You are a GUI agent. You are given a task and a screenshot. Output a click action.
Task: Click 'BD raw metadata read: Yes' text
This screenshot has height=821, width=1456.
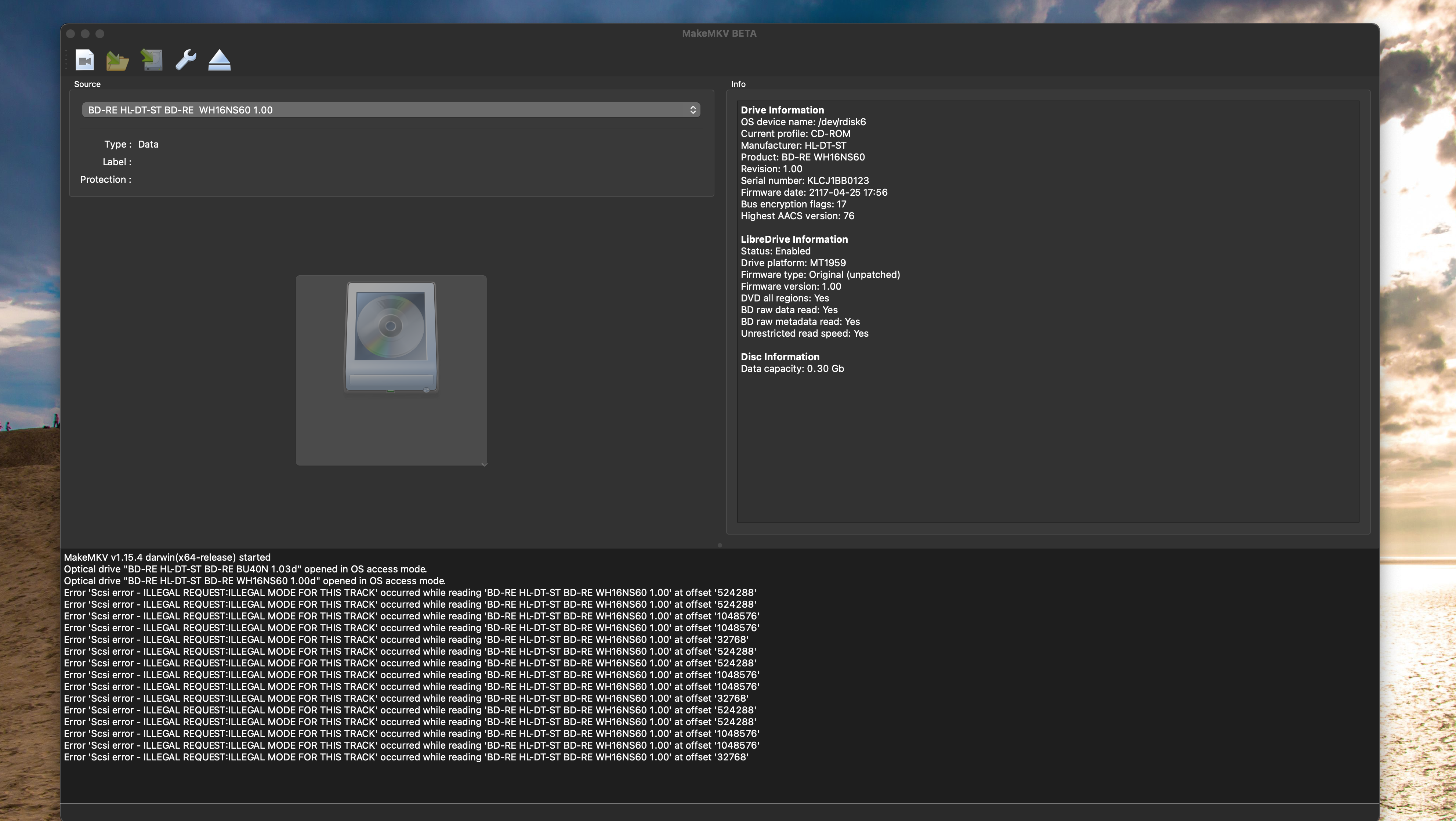(x=800, y=322)
